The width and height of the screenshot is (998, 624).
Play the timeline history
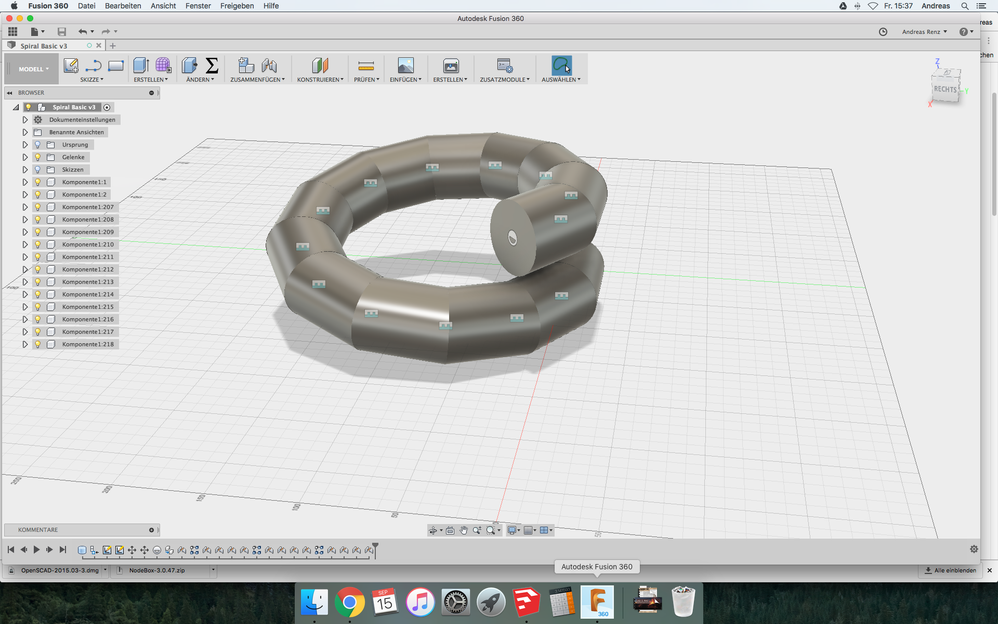(x=36, y=550)
